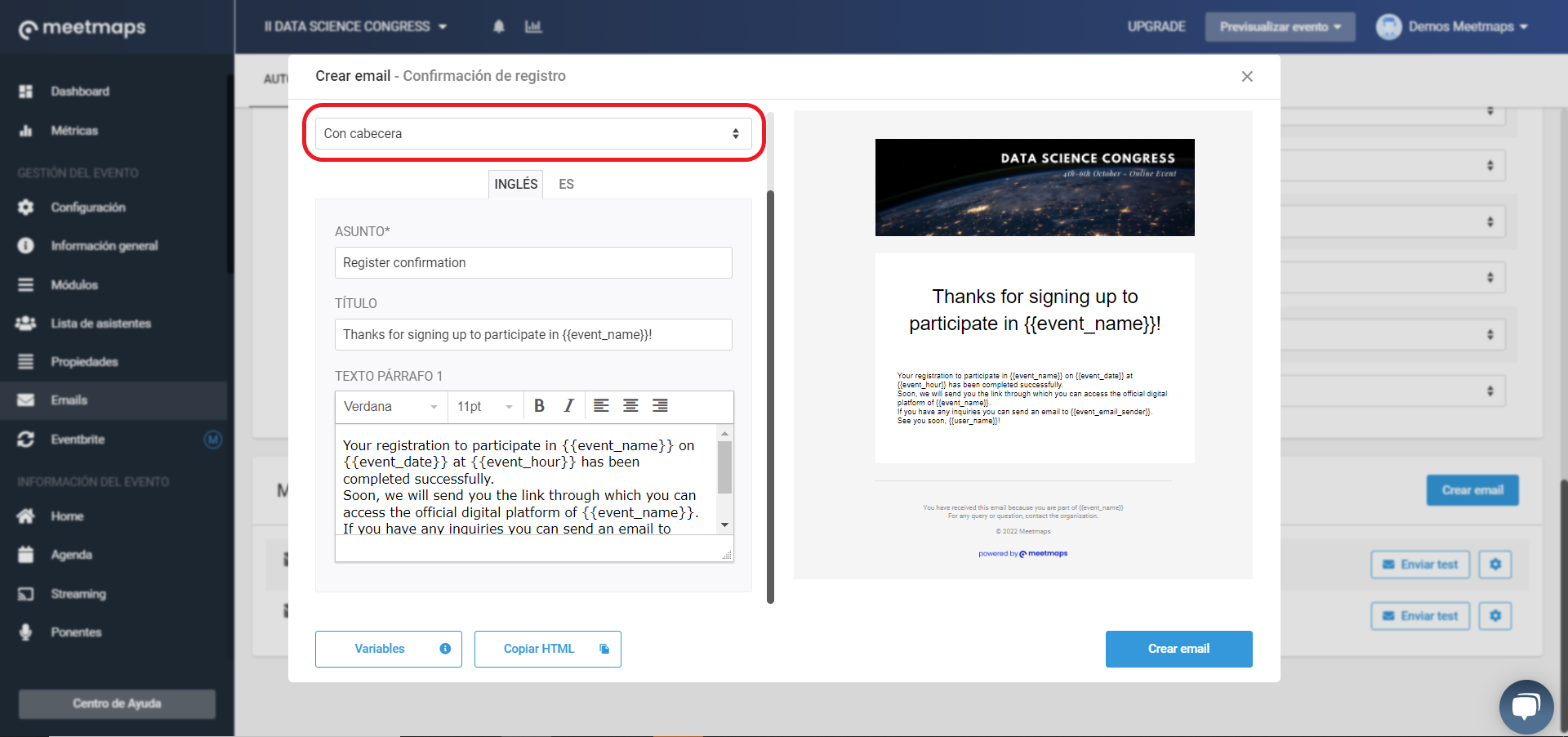1568x737 pixels.
Task: Click the Configuración gear icon
Action: [x=26, y=208]
